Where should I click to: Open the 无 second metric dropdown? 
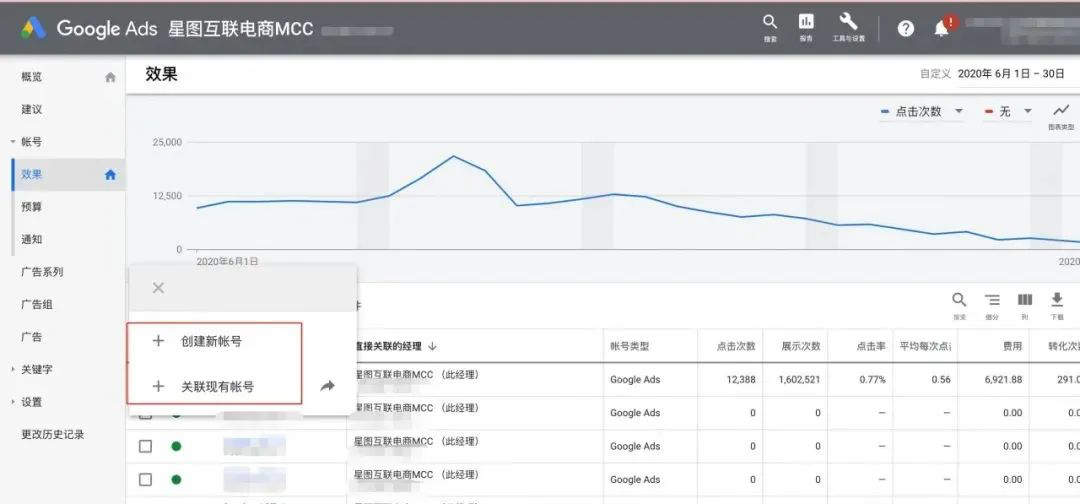click(1008, 112)
